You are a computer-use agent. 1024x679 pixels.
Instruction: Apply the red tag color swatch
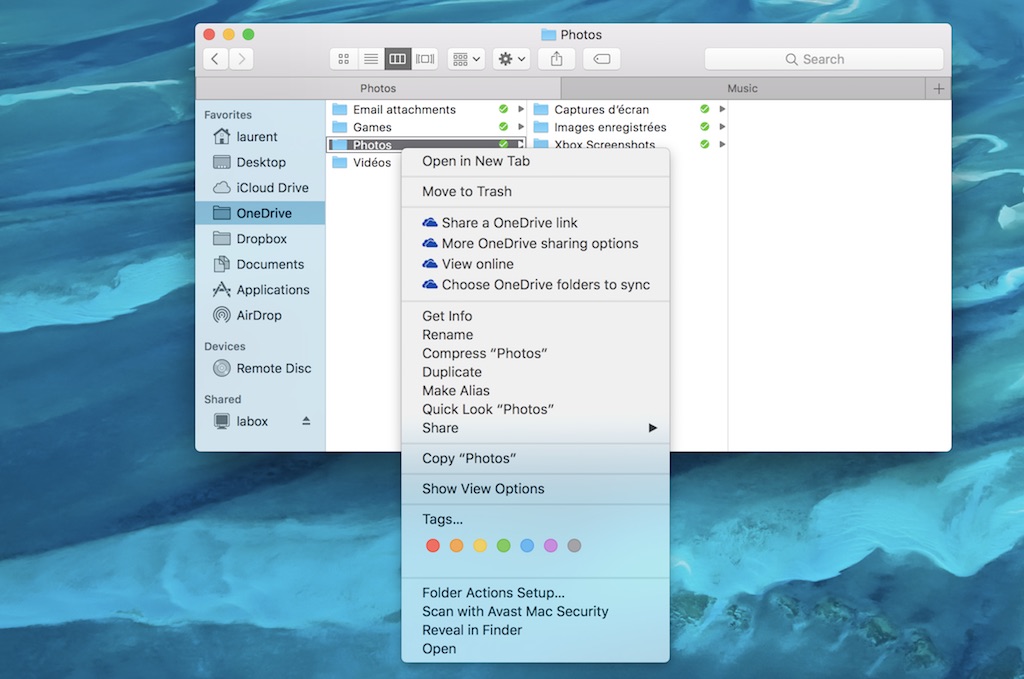(x=432, y=546)
